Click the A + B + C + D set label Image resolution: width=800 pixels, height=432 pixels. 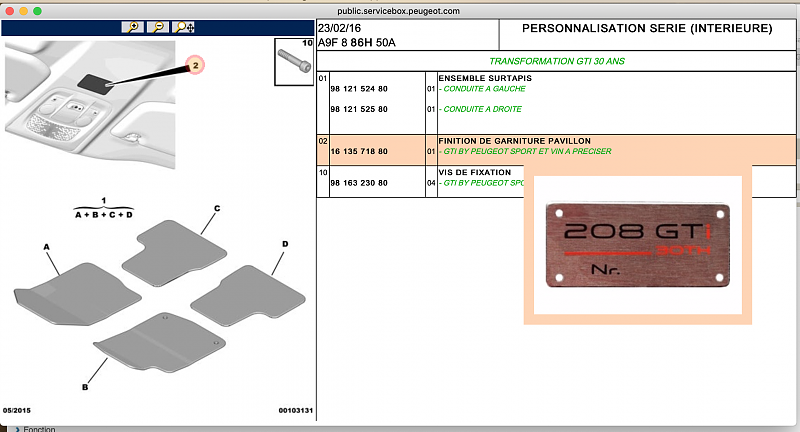pyautogui.click(x=104, y=215)
